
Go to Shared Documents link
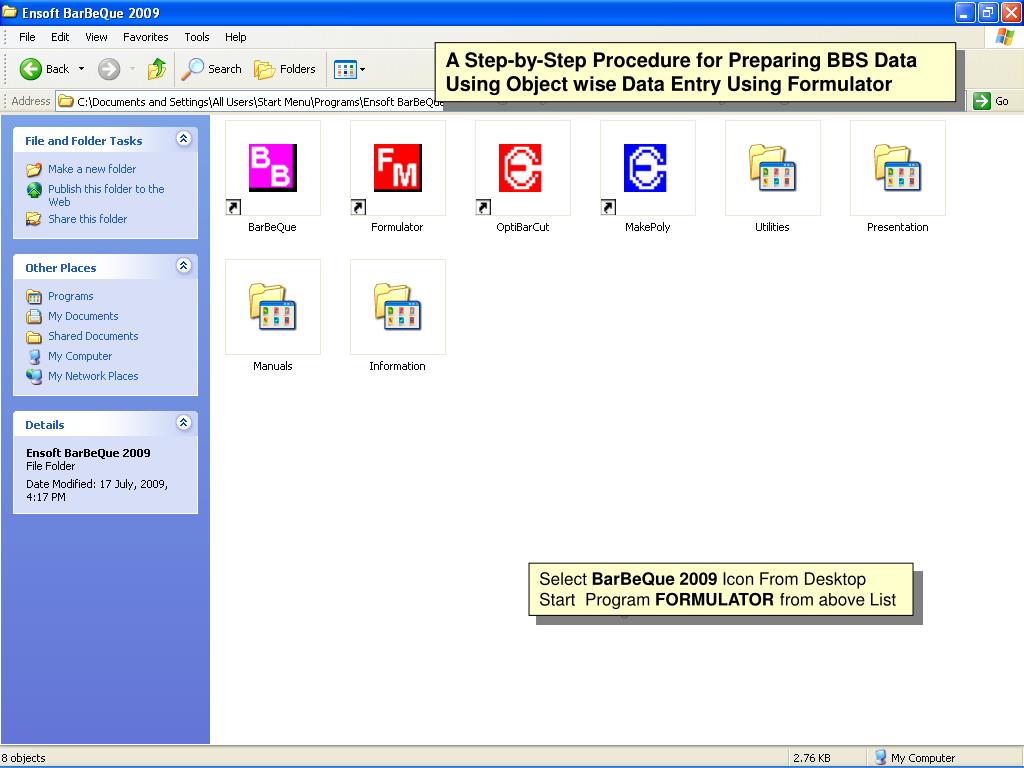coord(93,336)
